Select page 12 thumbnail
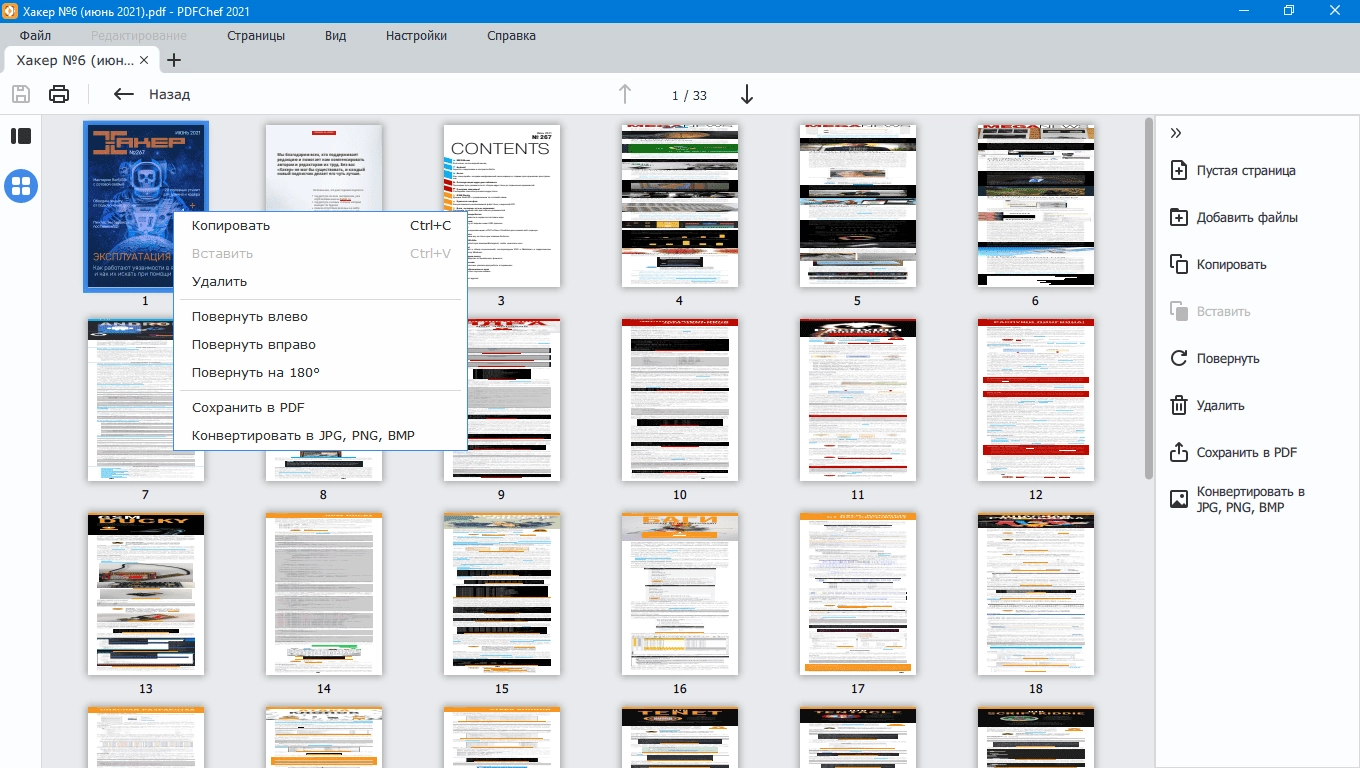This screenshot has width=1360, height=768. [1035, 400]
